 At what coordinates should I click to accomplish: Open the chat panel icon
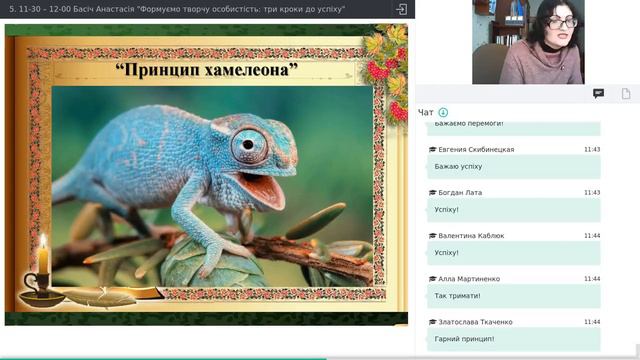[x=598, y=93]
